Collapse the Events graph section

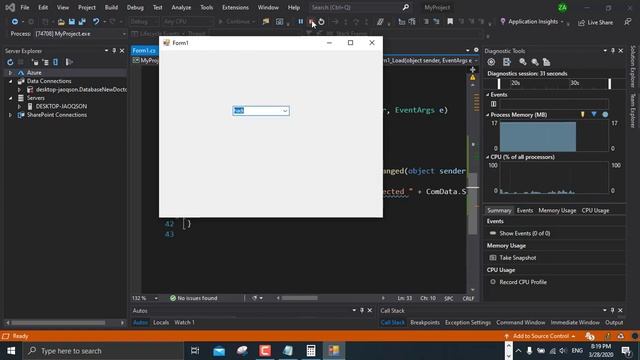pyautogui.click(x=487, y=94)
